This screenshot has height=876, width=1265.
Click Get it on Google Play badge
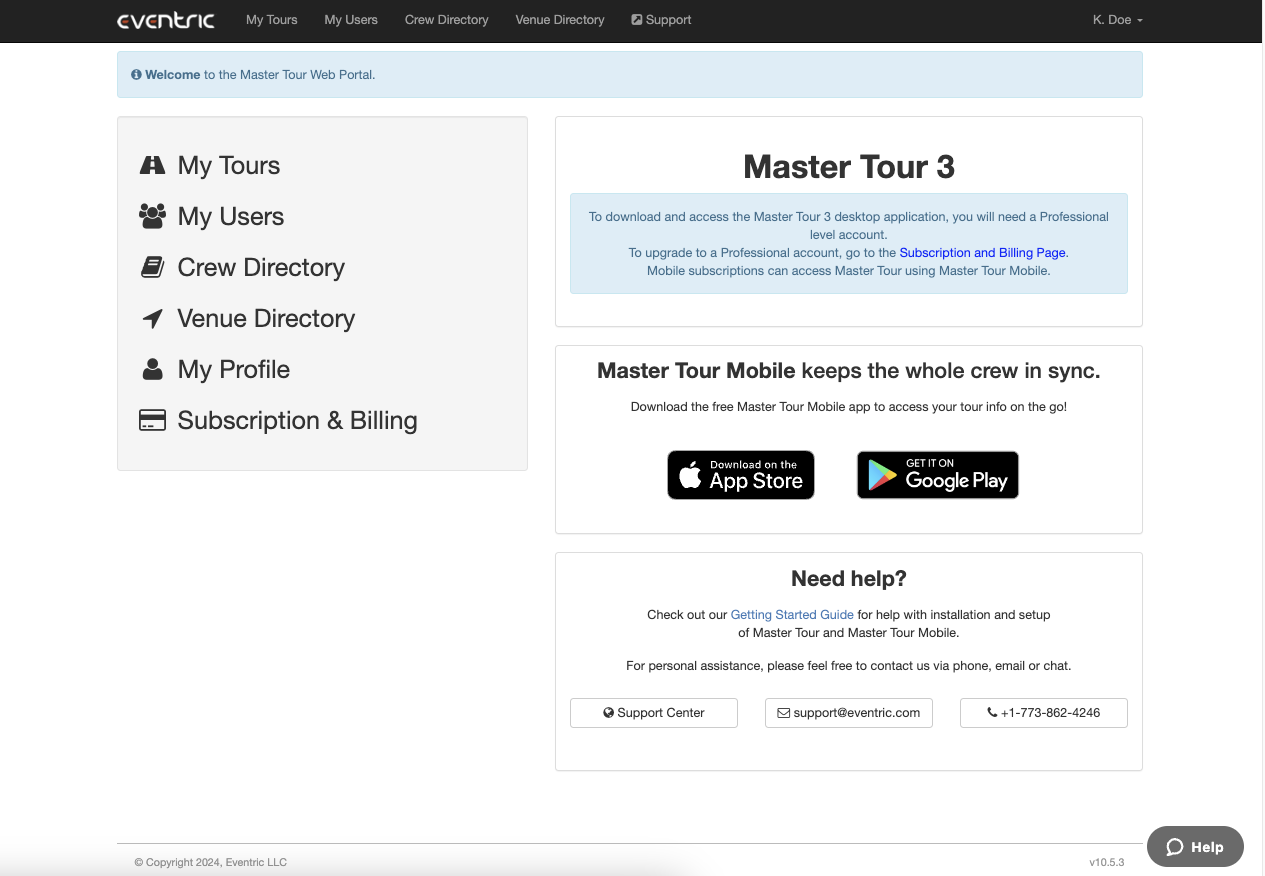click(x=938, y=475)
